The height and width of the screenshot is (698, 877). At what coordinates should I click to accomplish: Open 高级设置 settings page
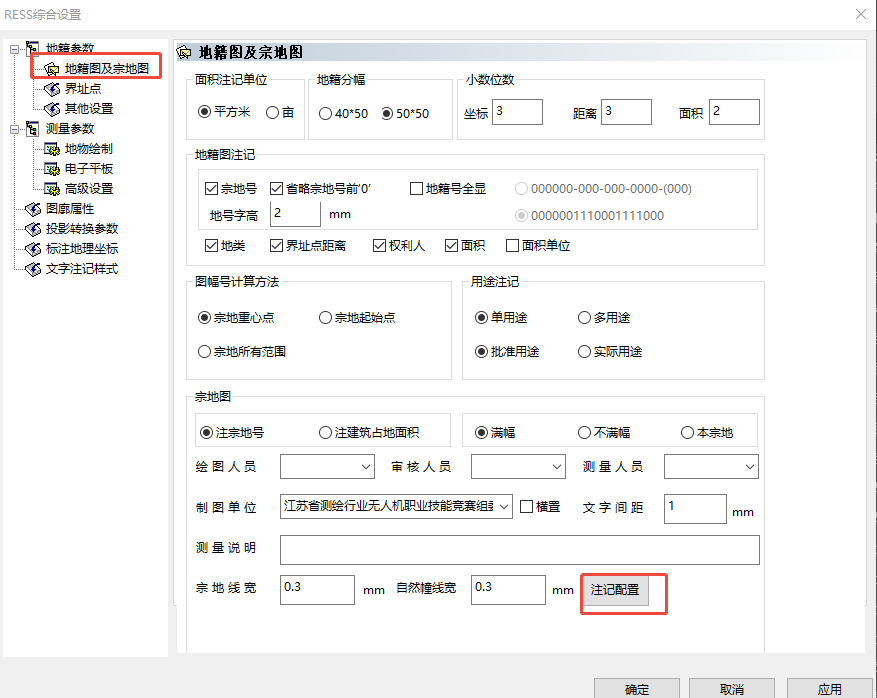pyautogui.click(x=89, y=189)
